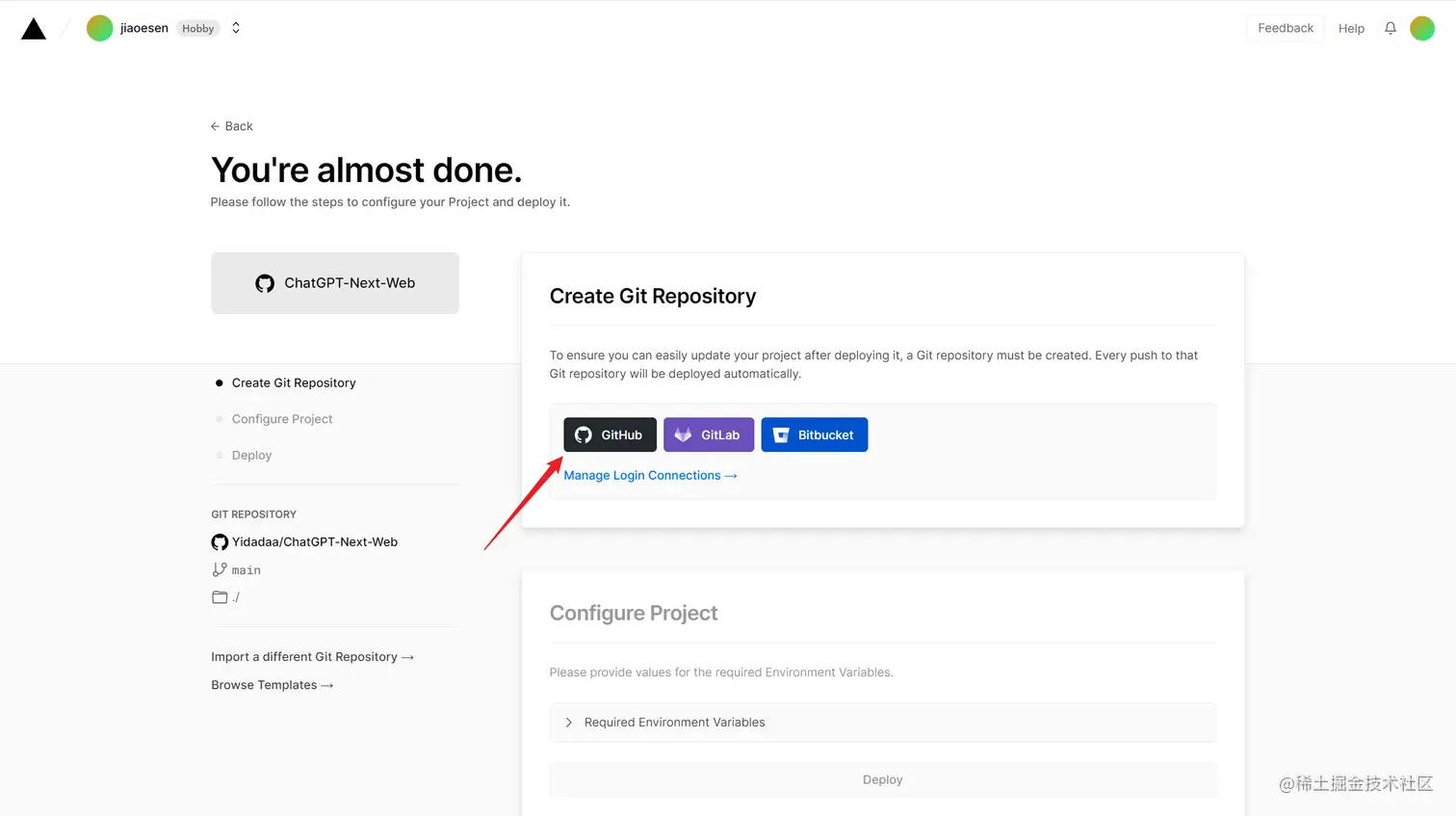Screen dimensions: 1456x816
Task: Open the Help link
Action: (x=1351, y=29)
